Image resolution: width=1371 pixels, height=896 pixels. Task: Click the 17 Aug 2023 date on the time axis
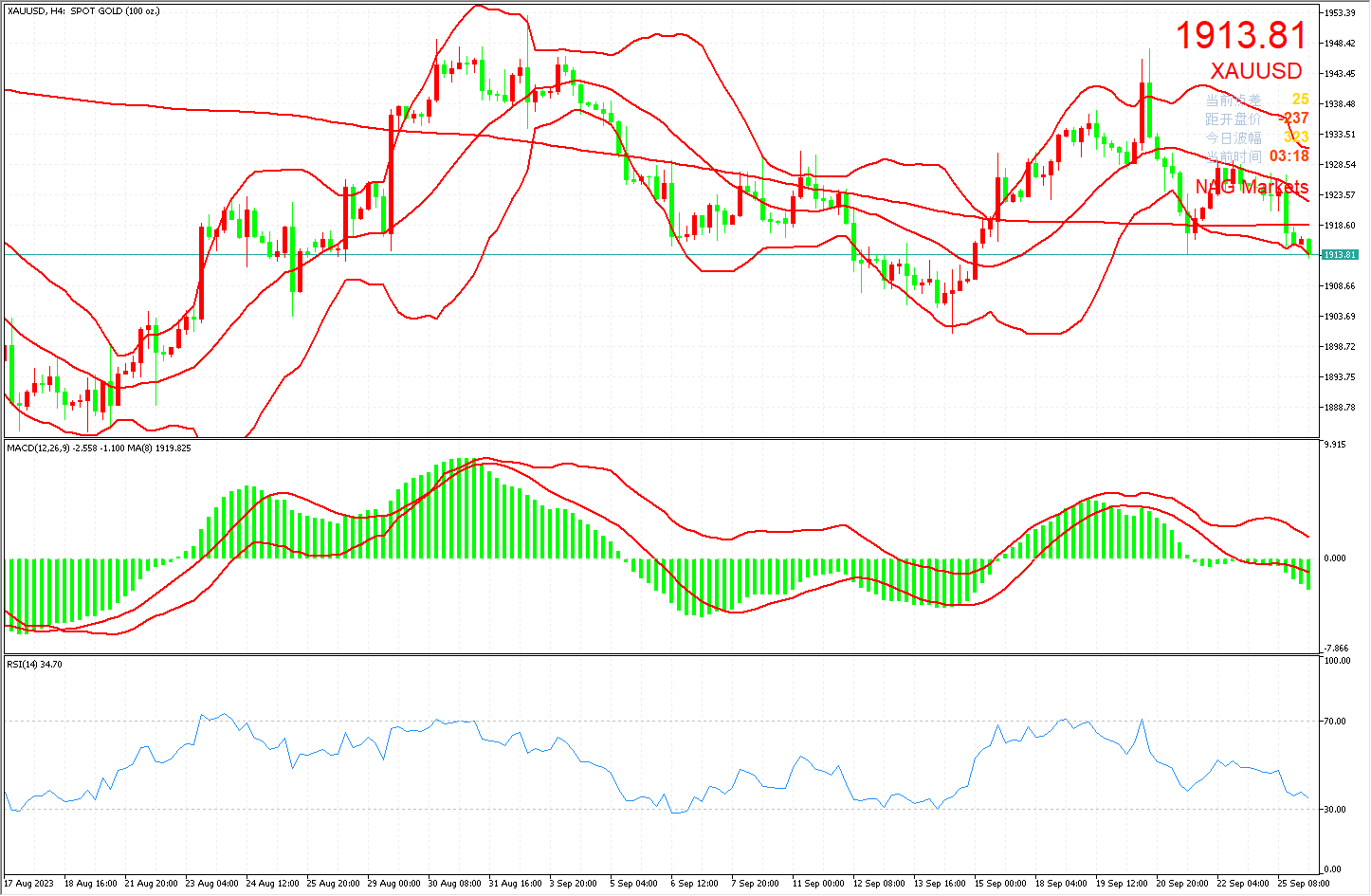[29, 884]
